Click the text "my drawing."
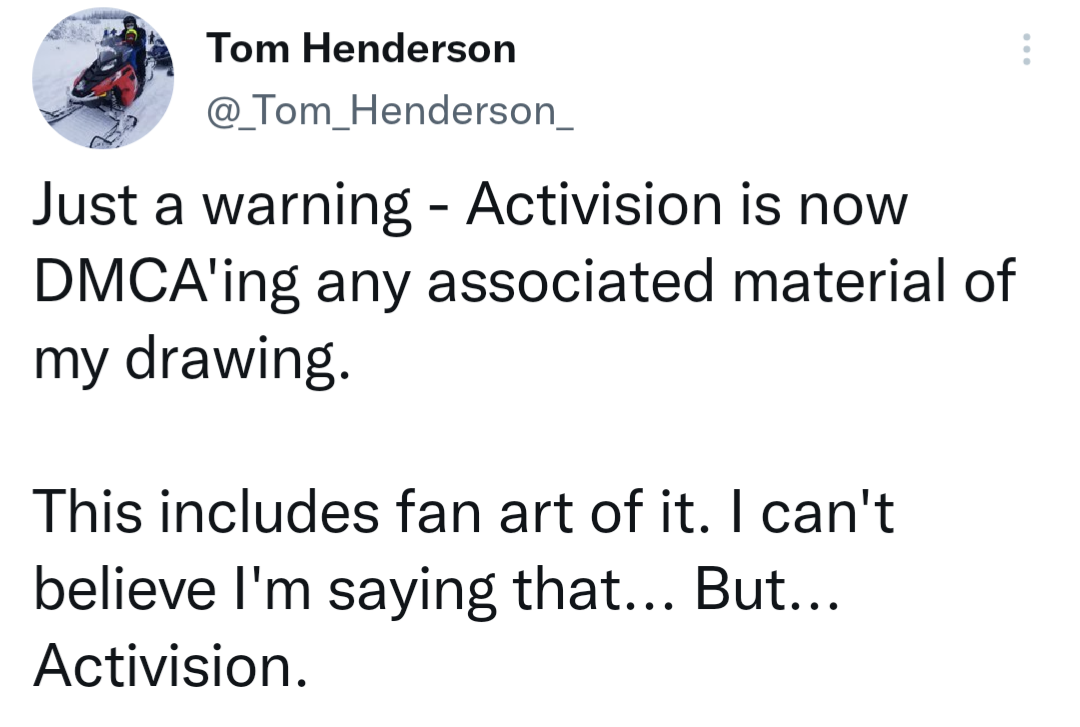This screenshot has height=727, width=1080. pos(192,362)
